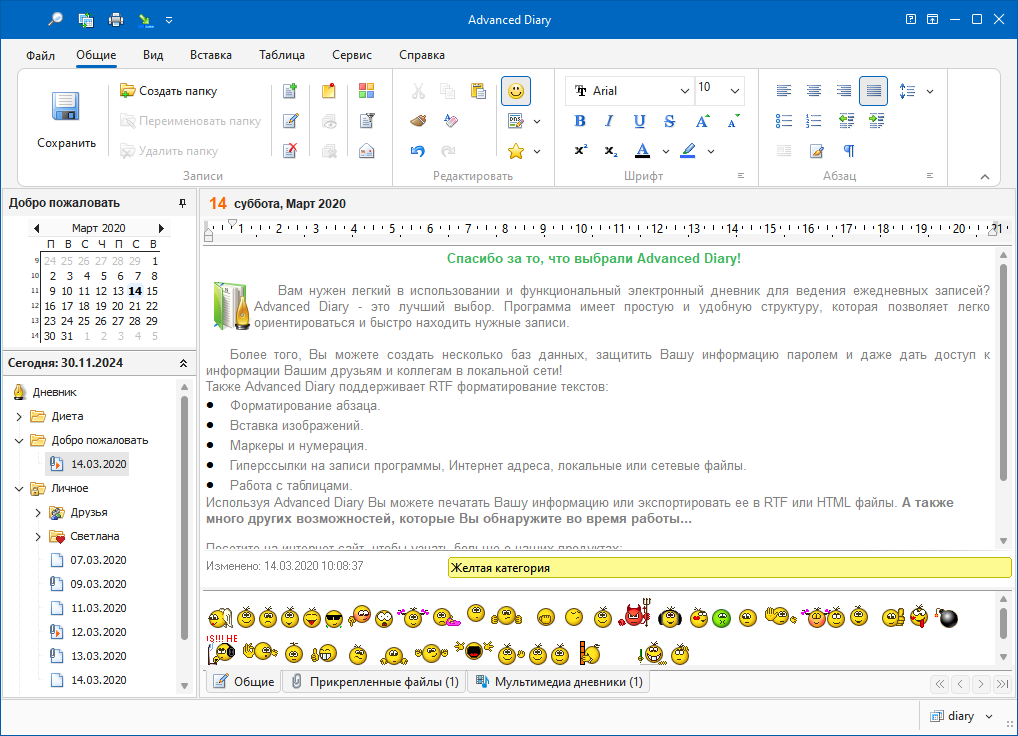This screenshot has width=1018, height=736.
Task: Click the Сохранить button
Action: coord(66,120)
